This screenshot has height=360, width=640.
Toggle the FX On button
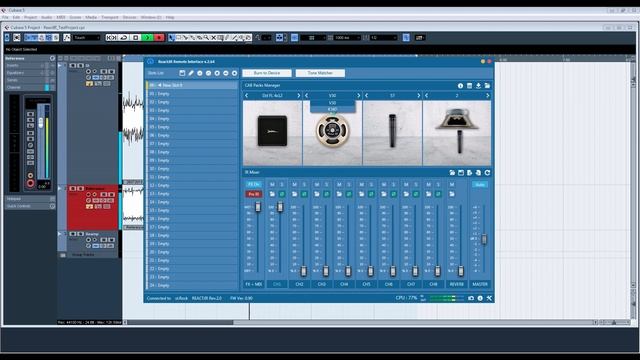(253, 184)
